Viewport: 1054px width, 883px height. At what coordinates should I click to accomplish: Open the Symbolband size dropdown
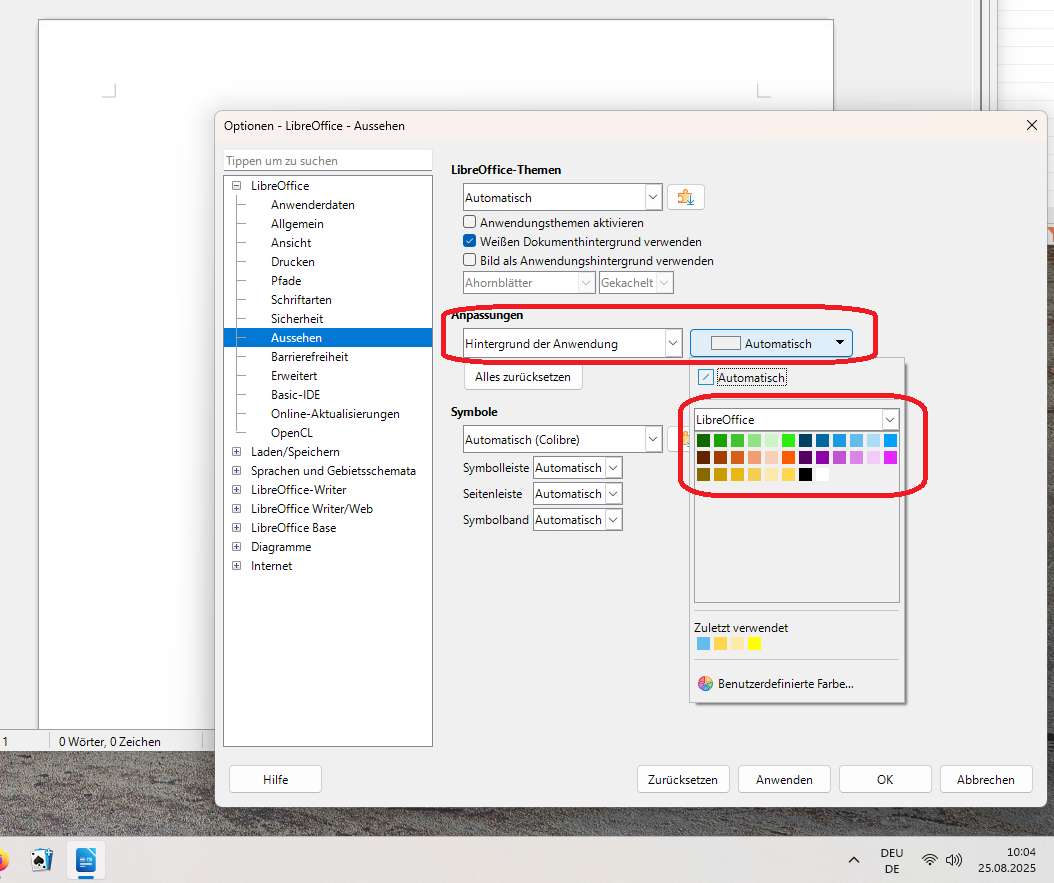(577, 519)
